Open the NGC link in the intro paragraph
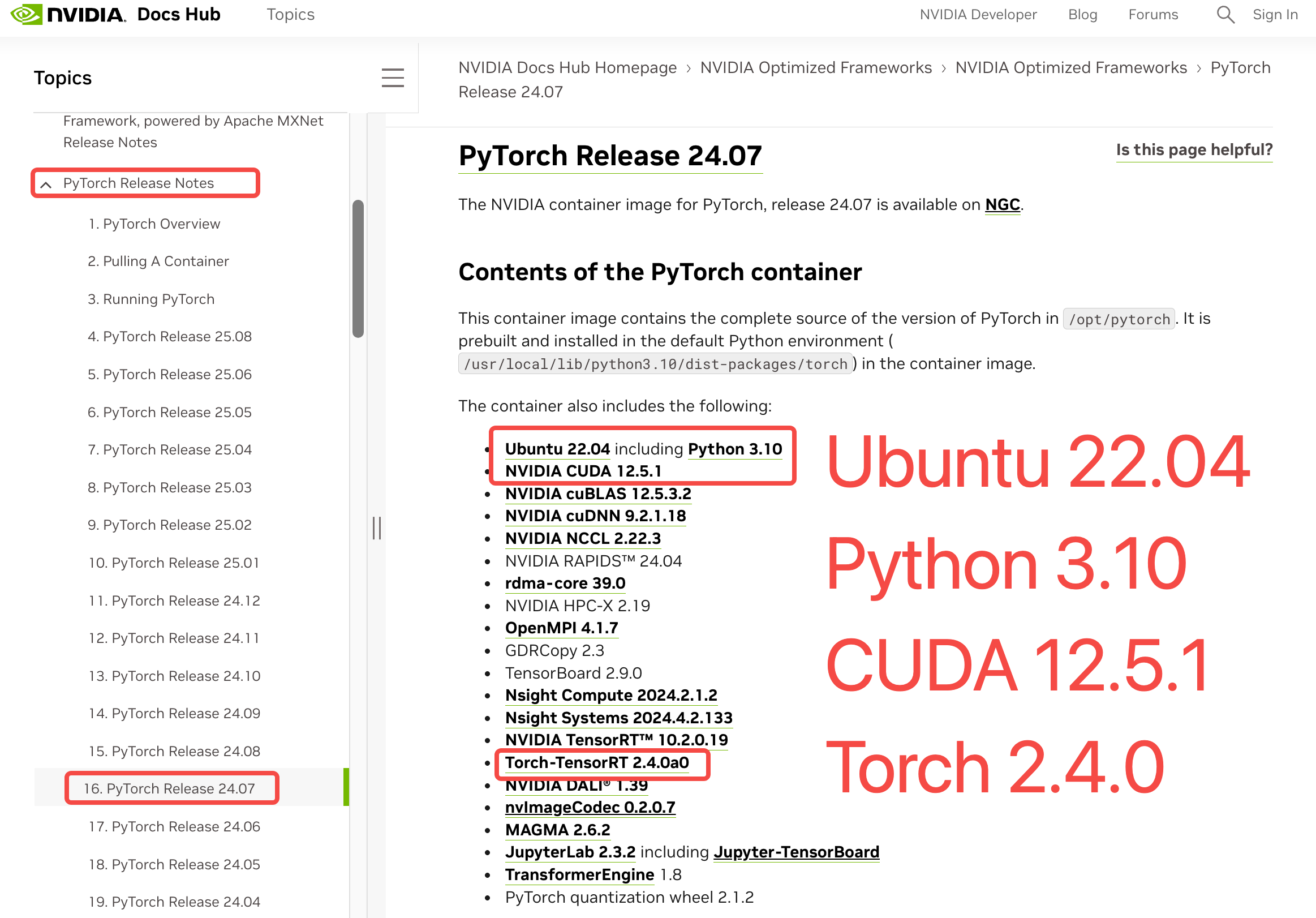The height and width of the screenshot is (918, 1316). pyautogui.click(x=1001, y=204)
